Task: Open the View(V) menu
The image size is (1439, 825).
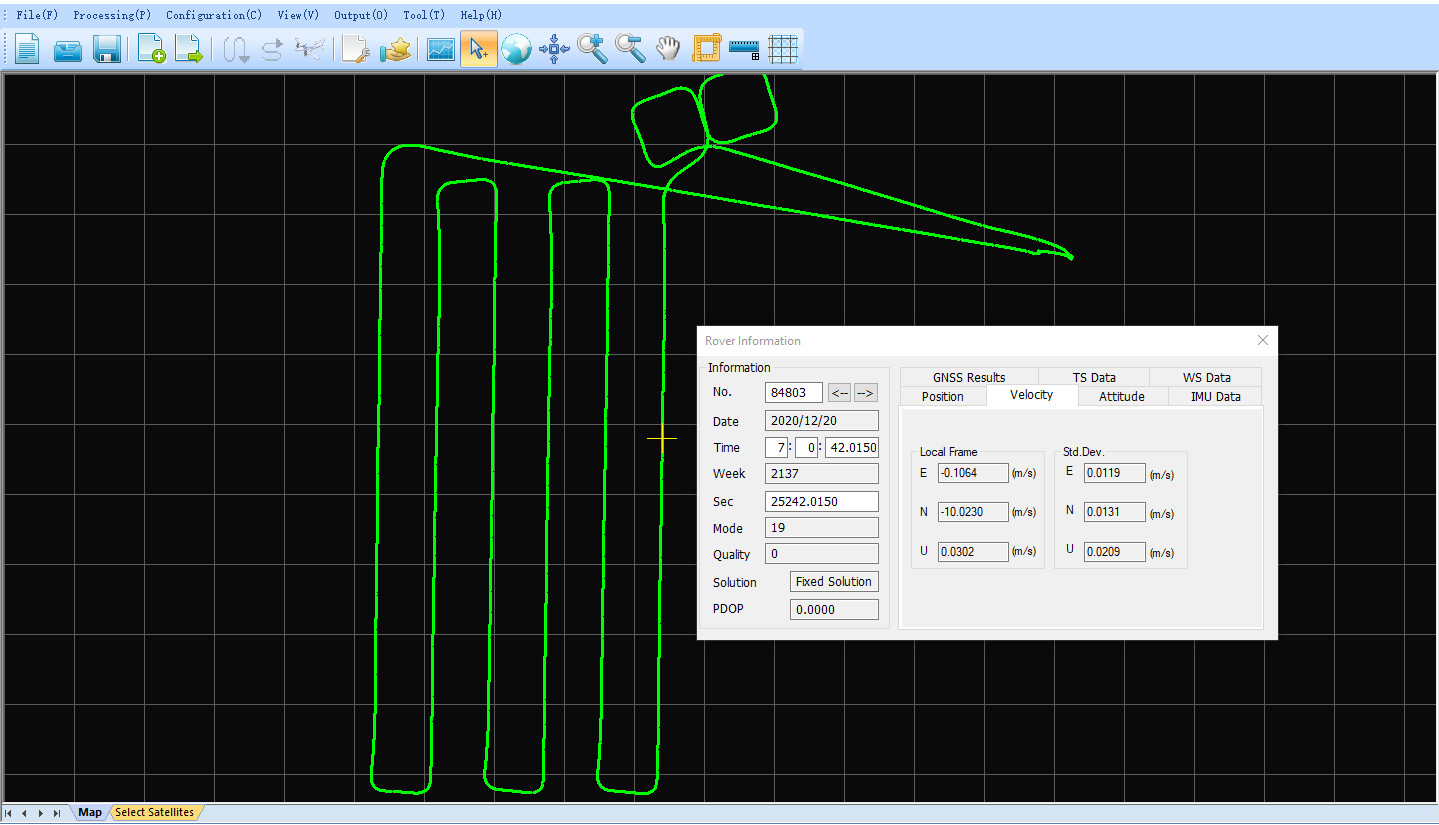Action: (298, 15)
